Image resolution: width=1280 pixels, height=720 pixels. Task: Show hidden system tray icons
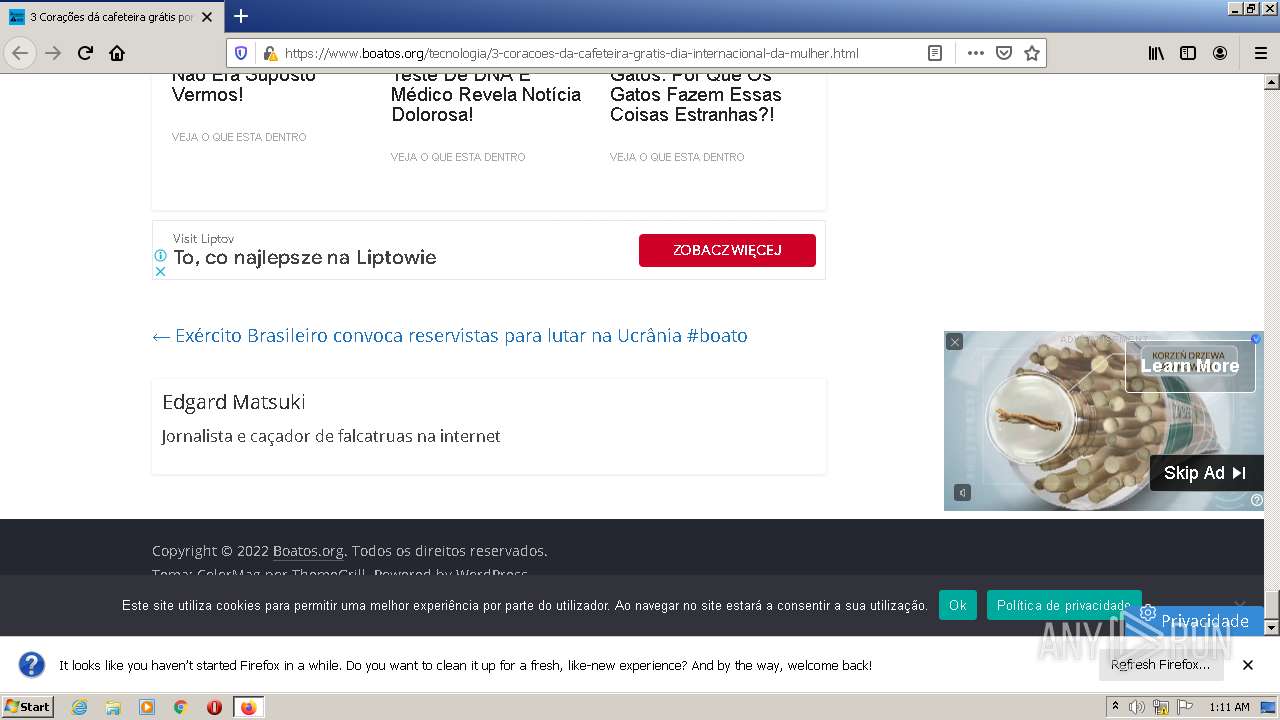pyautogui.click(x=1115, y=707)
